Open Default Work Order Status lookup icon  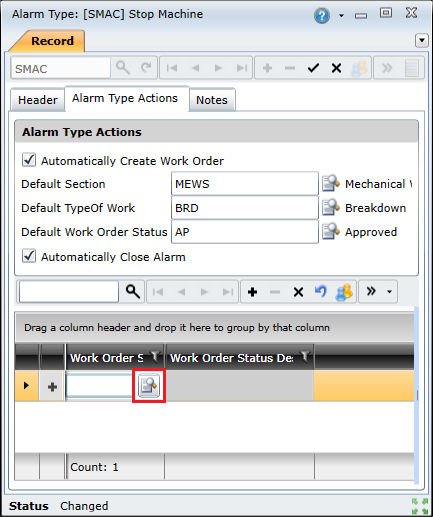coord(331,231)
